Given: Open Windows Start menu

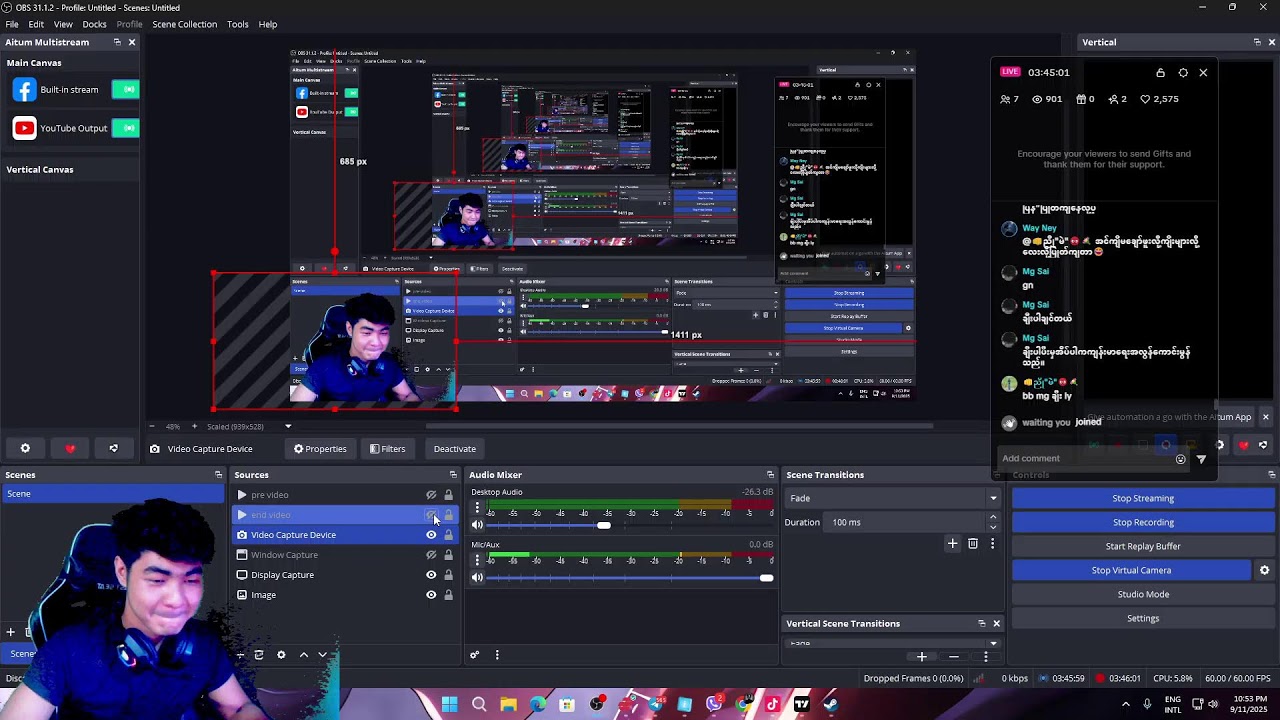Looking at the screenshot, I should pyautogui.click(x=449, y=704).
